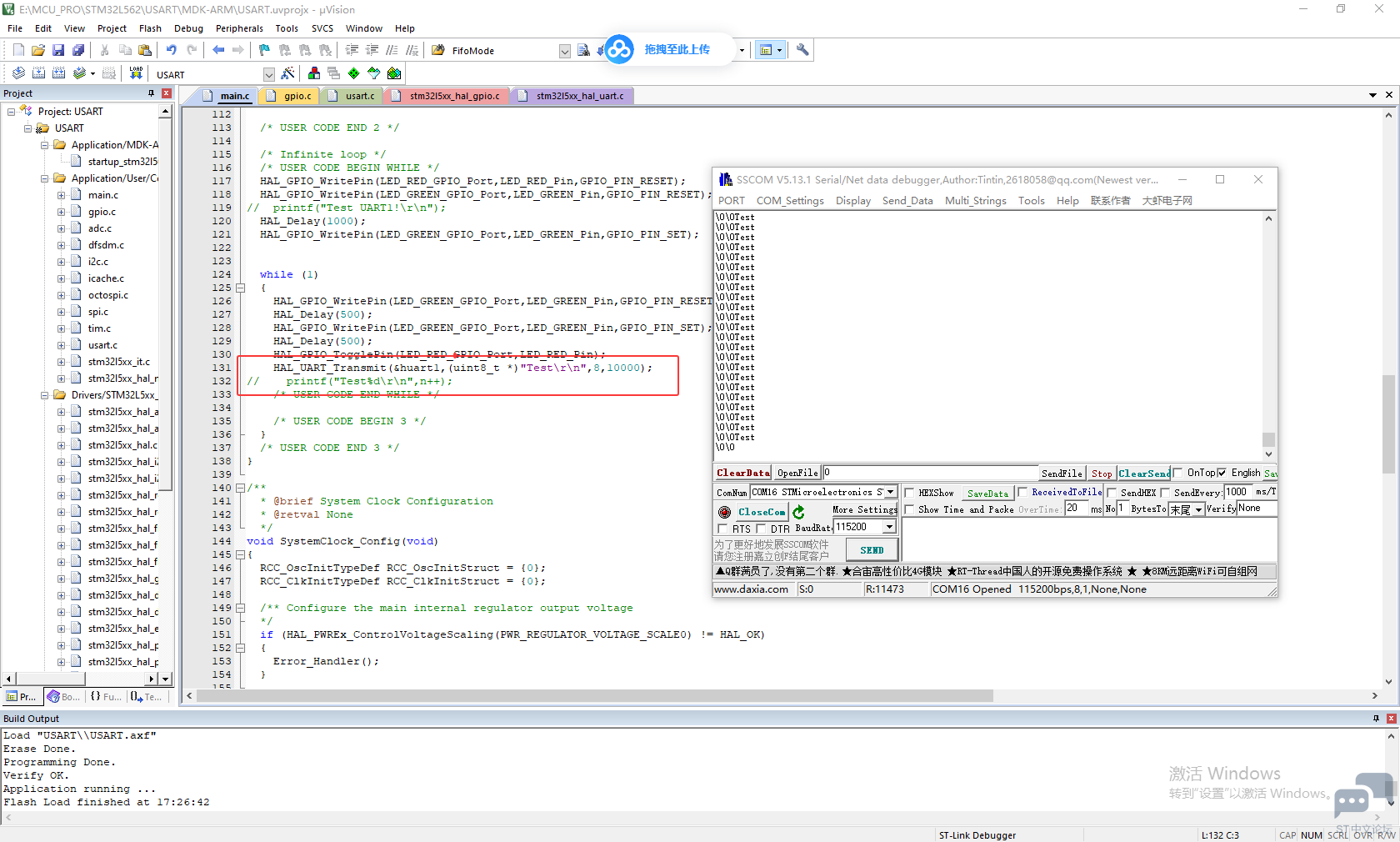Toggle the SendEvery checkbox
The height and width of the screenshot is (842, 1400).
click(1165, 493)
